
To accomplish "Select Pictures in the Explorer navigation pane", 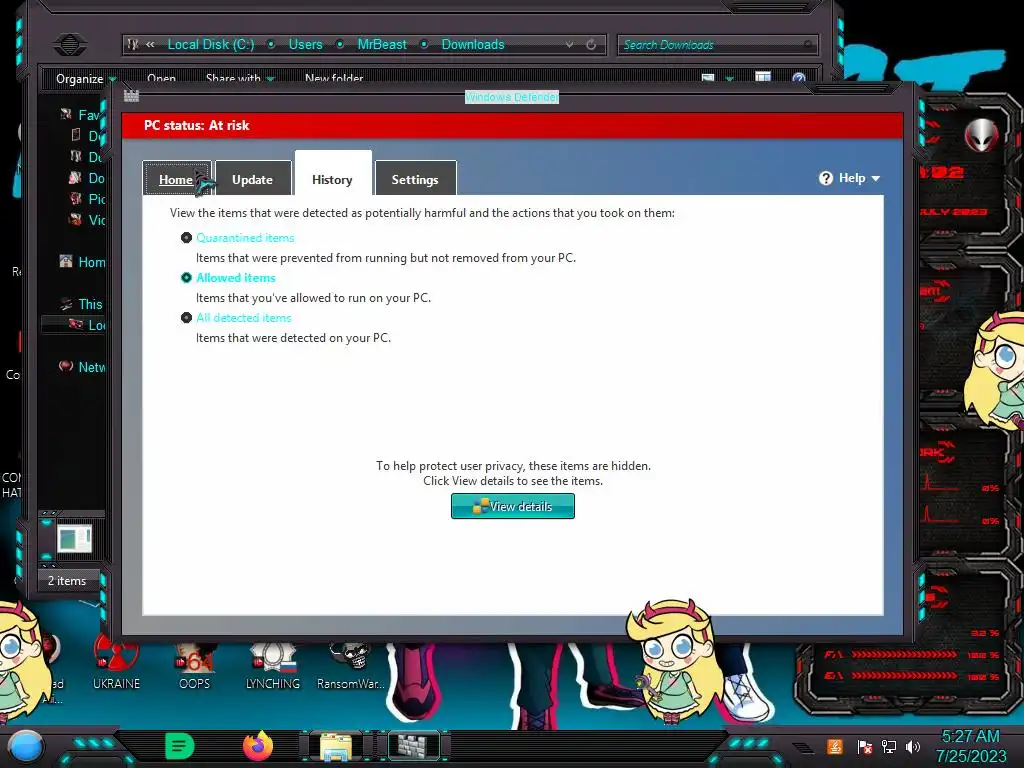I will (87, 199).
